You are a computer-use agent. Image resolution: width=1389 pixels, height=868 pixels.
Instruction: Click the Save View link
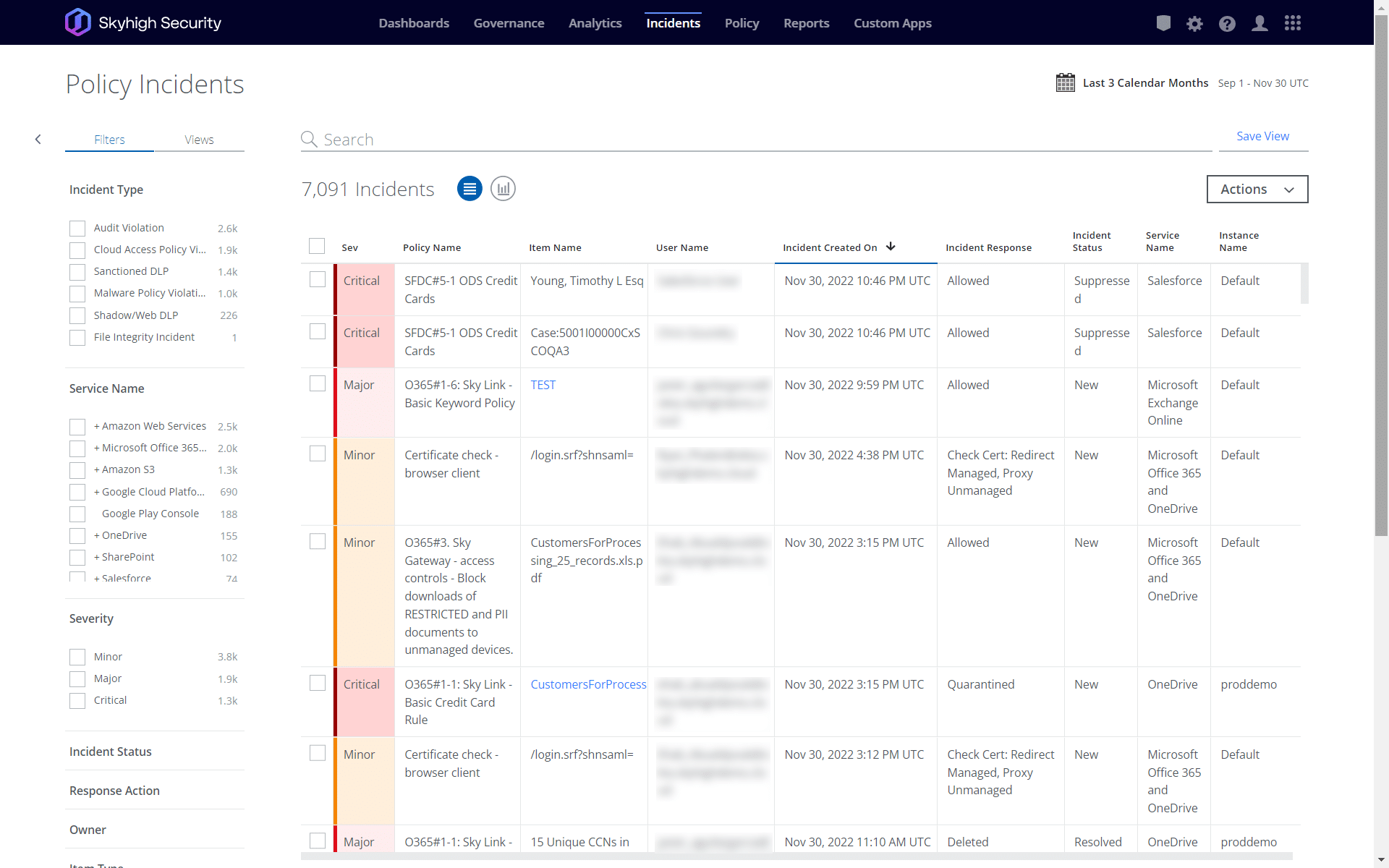[x=1262, y=136]
